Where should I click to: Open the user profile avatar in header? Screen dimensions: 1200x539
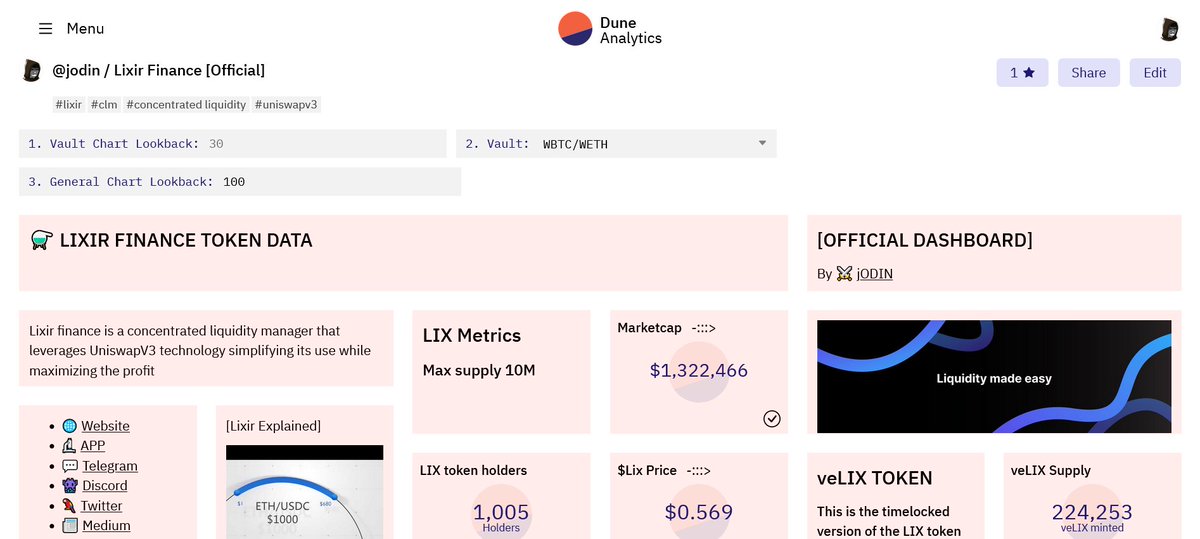click(x=1169, y=29)
